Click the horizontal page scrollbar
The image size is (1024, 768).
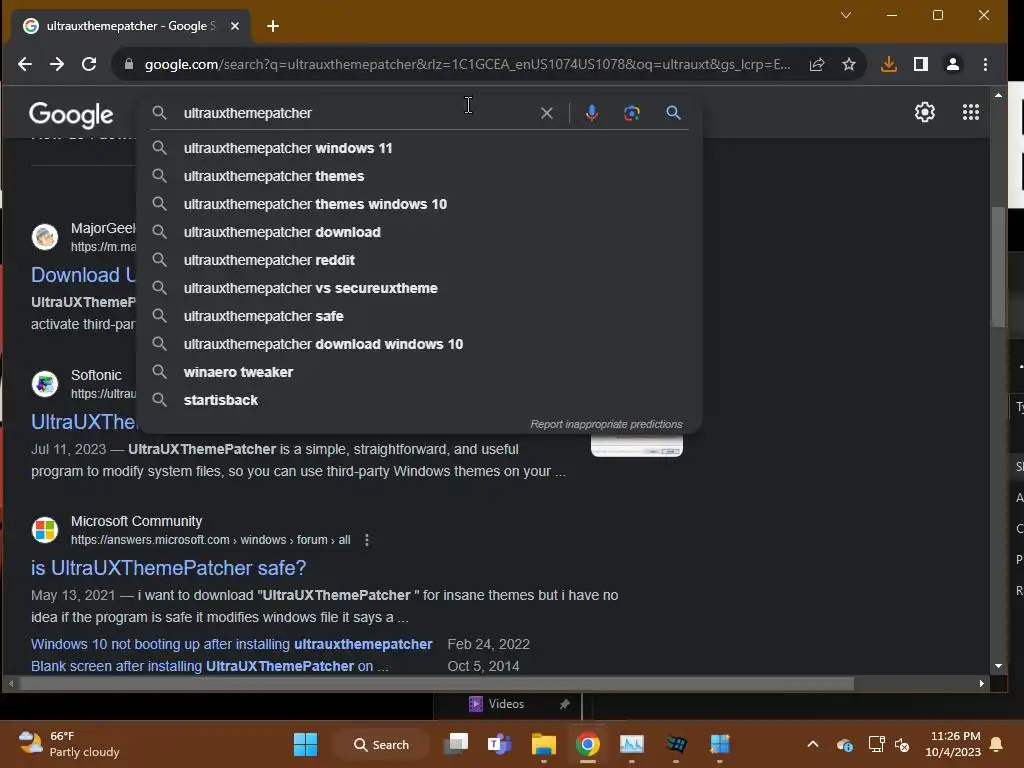(436, 684)
